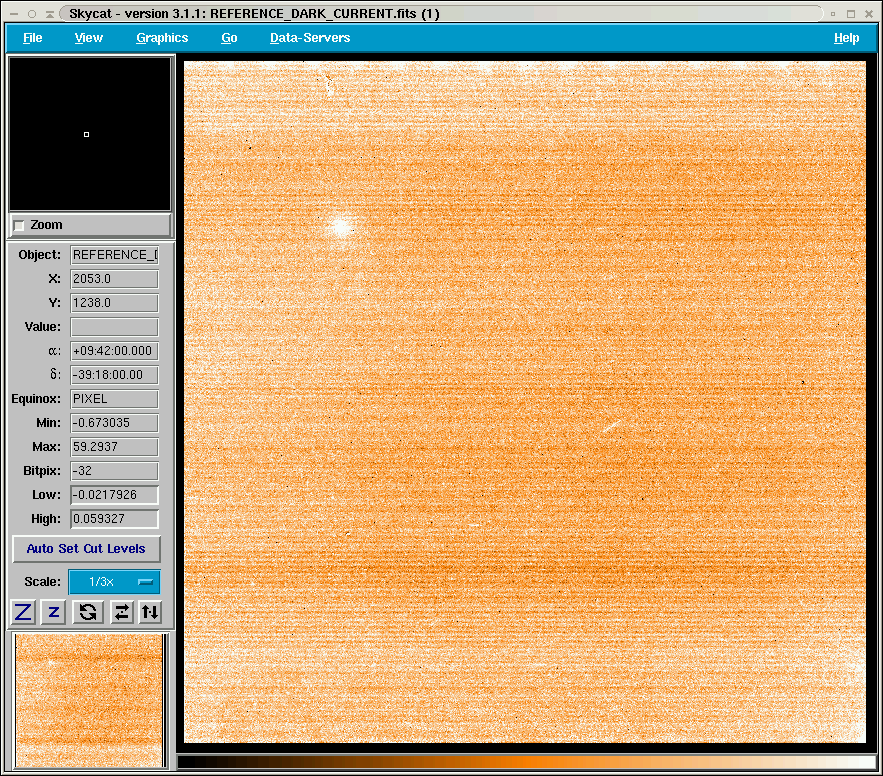883x776 pixels.
Task: Click the pan window thumbnail image
Action: click(90, 700)
